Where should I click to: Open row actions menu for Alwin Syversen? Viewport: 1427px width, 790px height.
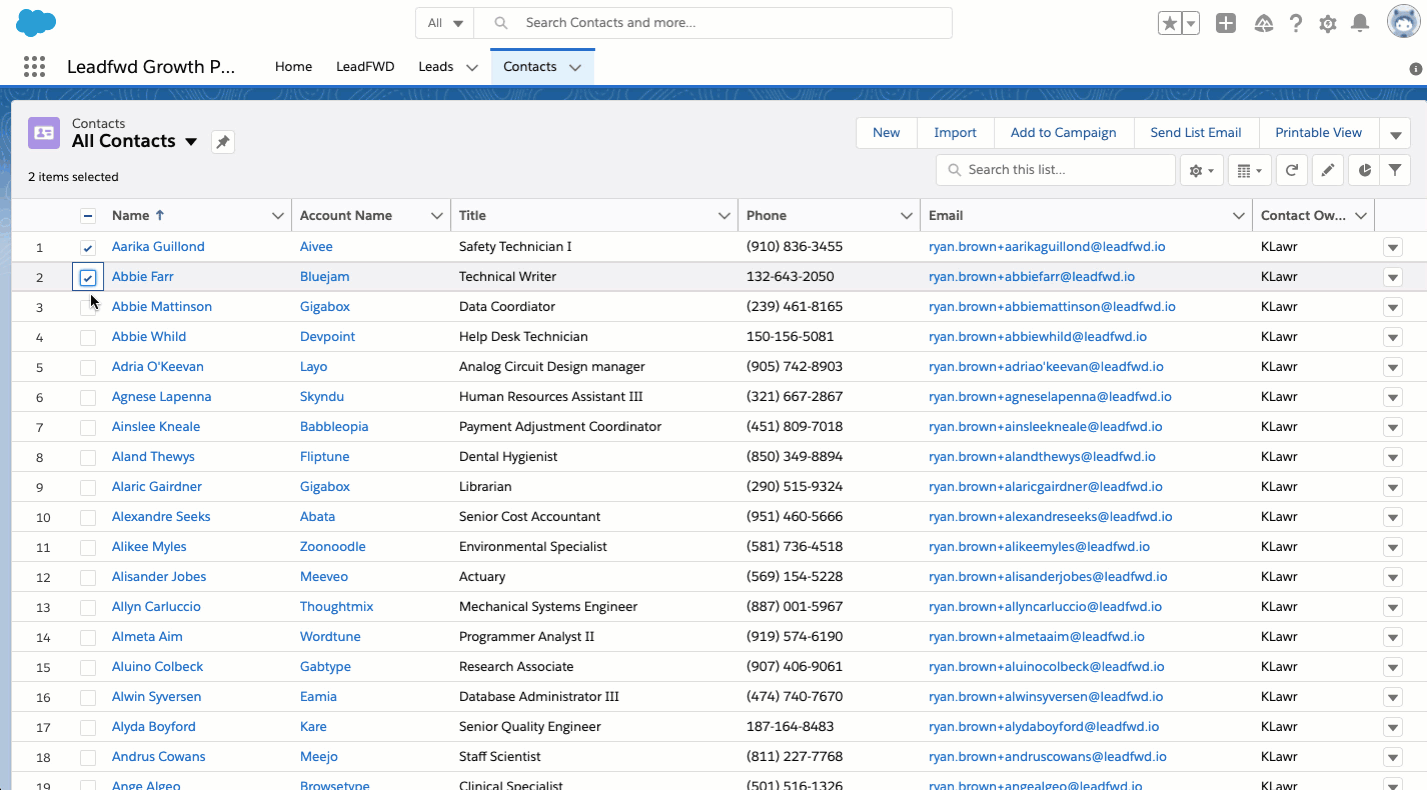point(1393,697)
